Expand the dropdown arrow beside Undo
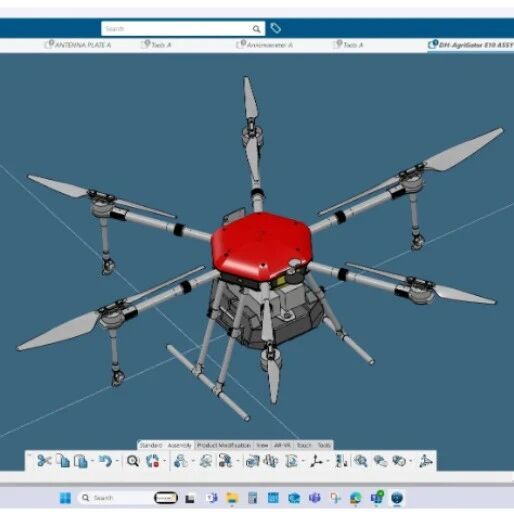The image size is (514, 514). coord(117,462)
